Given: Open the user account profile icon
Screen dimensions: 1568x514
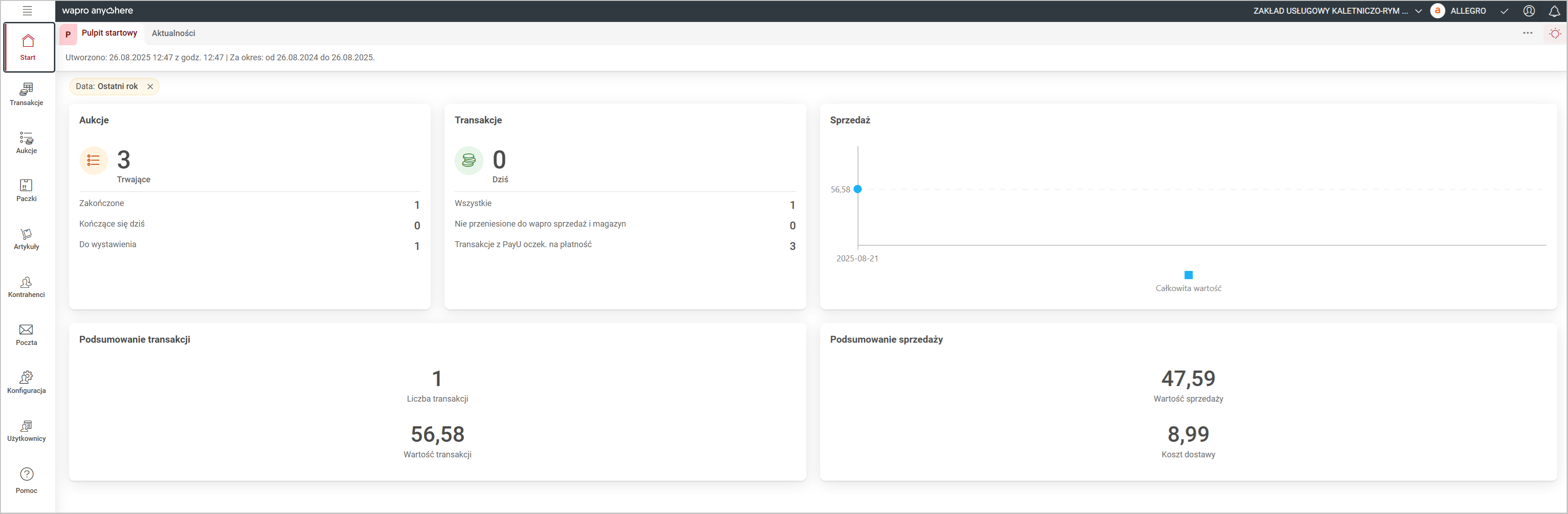Looking at the screenshot, I should click(1528, 11).
